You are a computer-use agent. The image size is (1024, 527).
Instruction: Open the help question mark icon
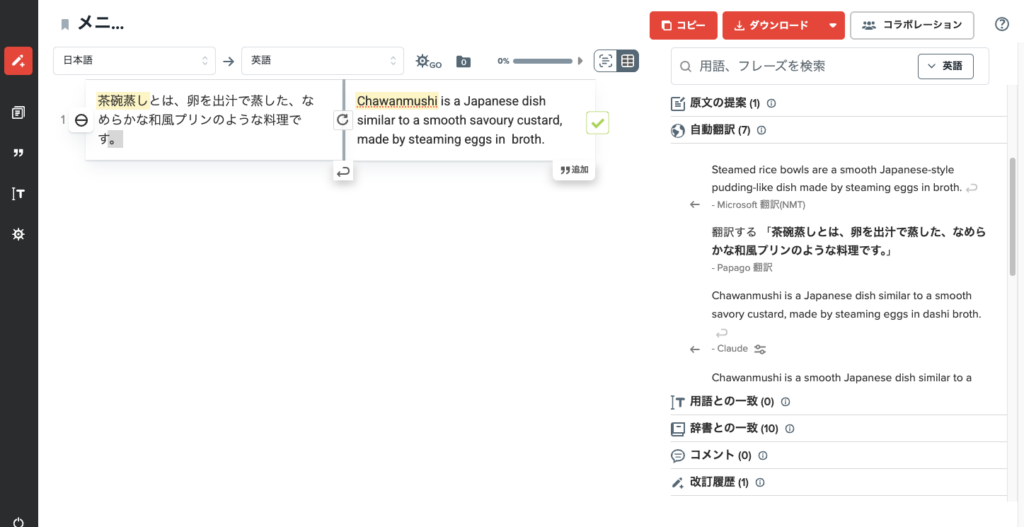[x=1002, y=25]
